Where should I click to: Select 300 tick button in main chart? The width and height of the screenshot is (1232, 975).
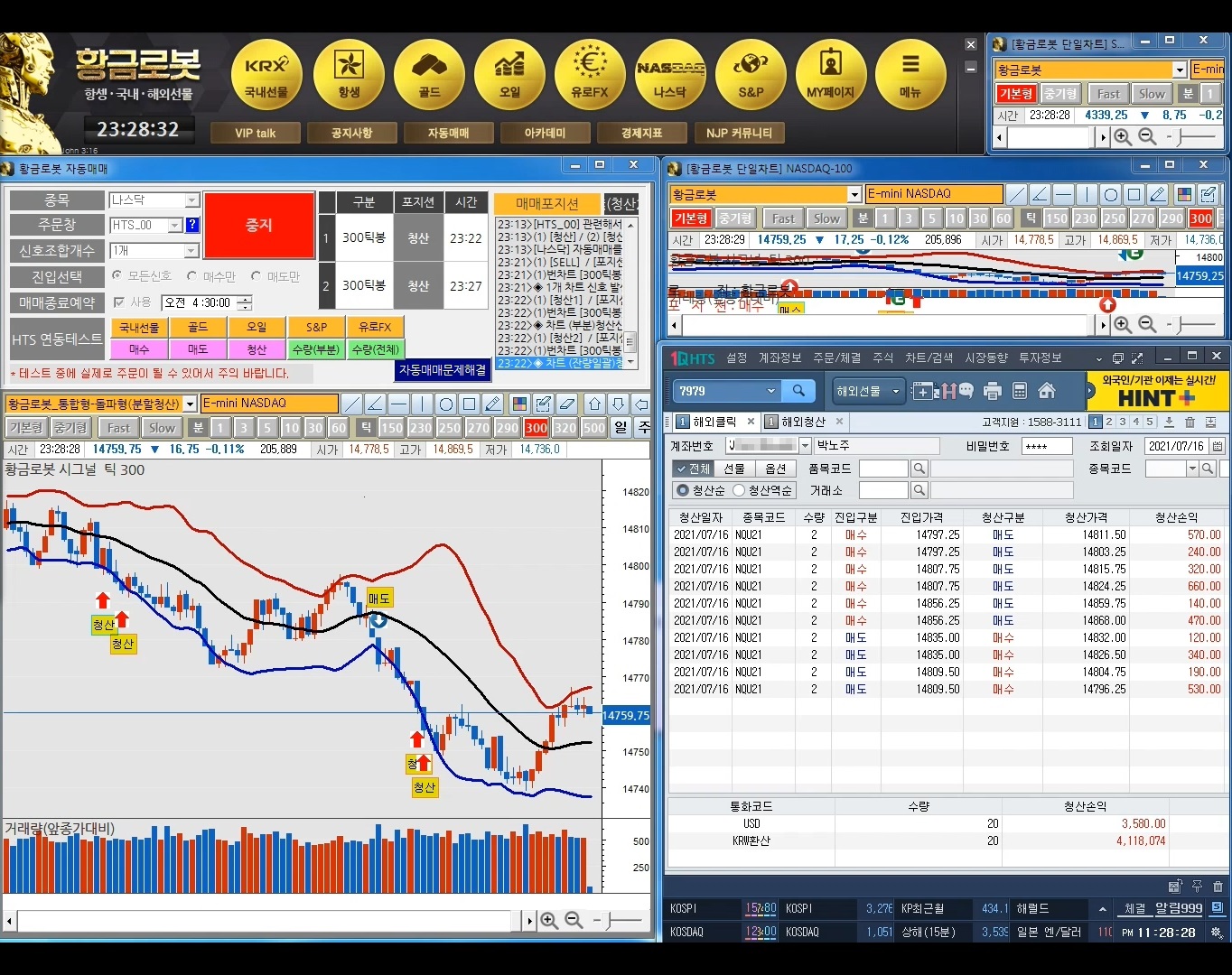tap(537, 428)
